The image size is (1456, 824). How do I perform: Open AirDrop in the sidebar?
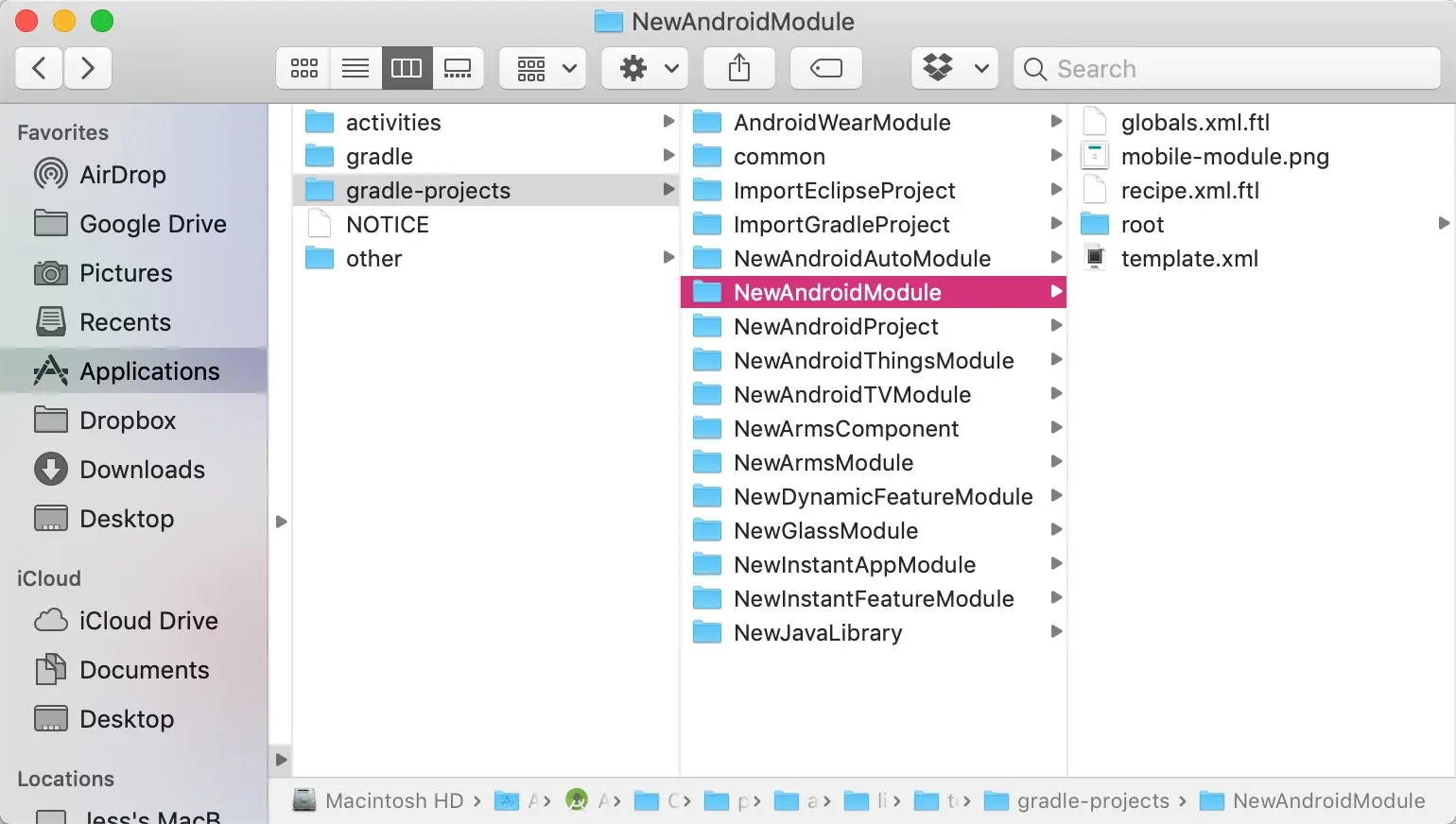pos(133,175)
